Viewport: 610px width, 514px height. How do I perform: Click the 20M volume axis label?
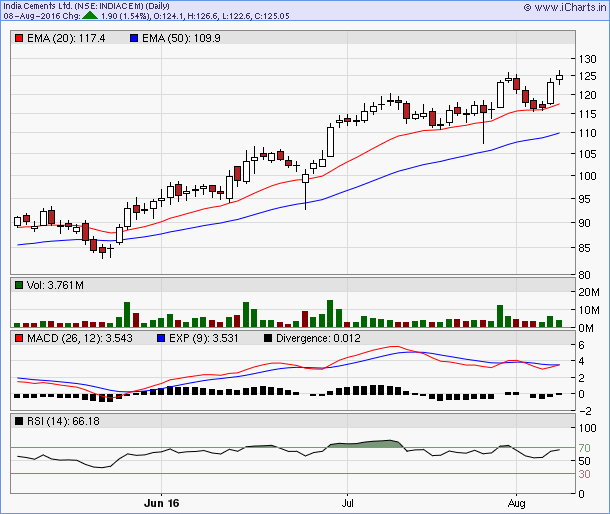point(589,292)
